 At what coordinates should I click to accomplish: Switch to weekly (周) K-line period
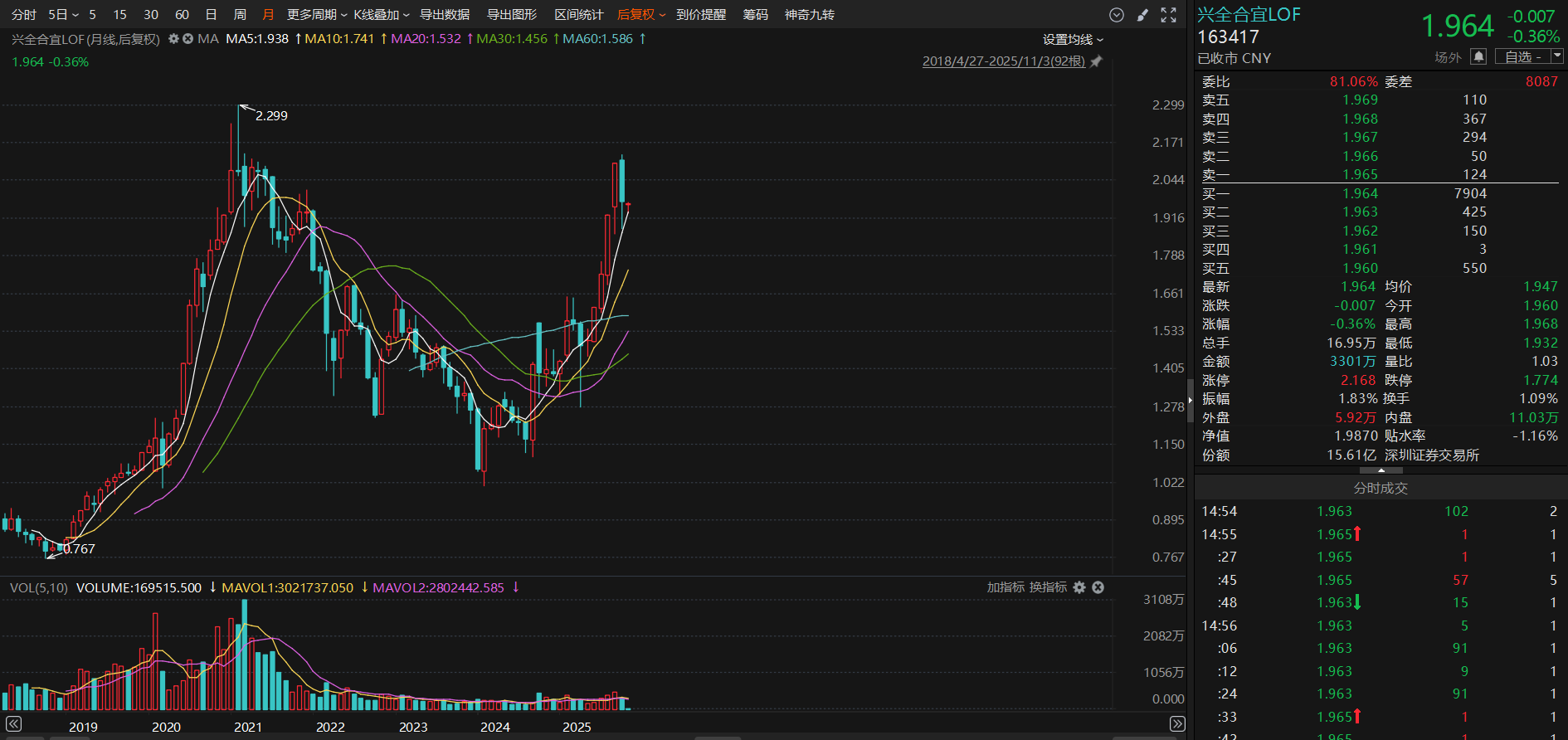[x=240, y=15]
